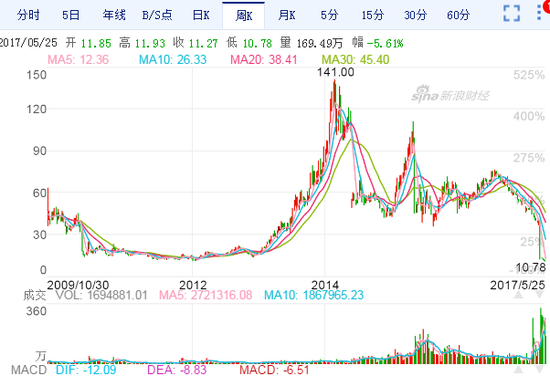Open the 5分 five-minute chart tab
This screenshot has height=376, width=550.
(x=329, y=15)
